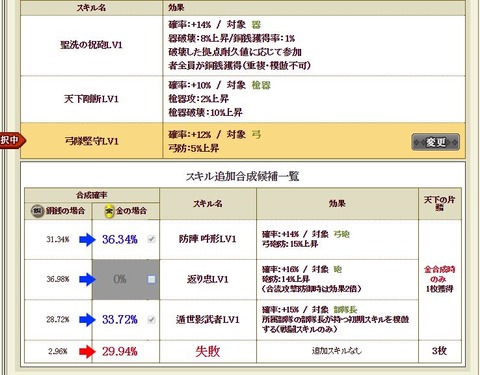Image resolution: width=480 pixels, height=375 pixels.
Task: Click the 選択中 marker tab at the left edge
Action: click(x=12, y=140)
